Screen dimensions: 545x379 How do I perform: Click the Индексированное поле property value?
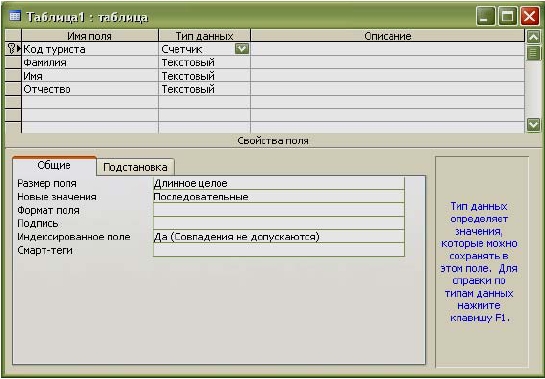(279, 237)
